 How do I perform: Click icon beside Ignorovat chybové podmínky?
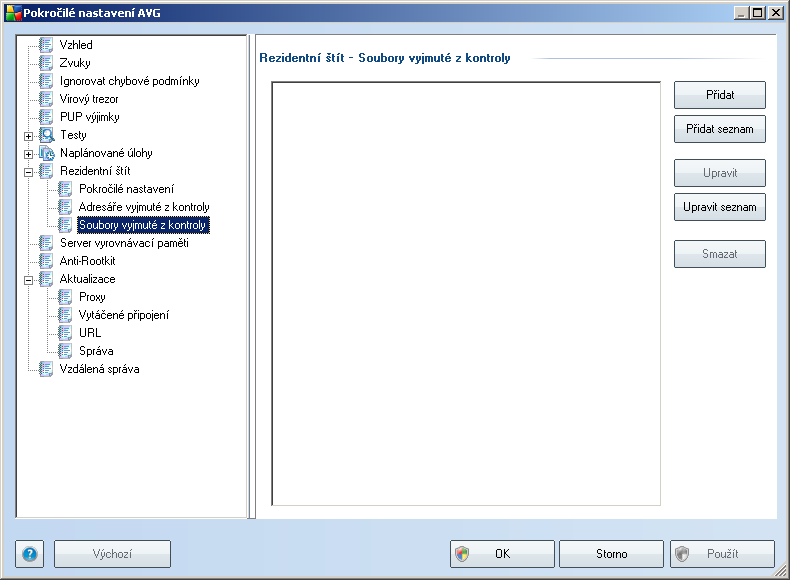(46, 81)
